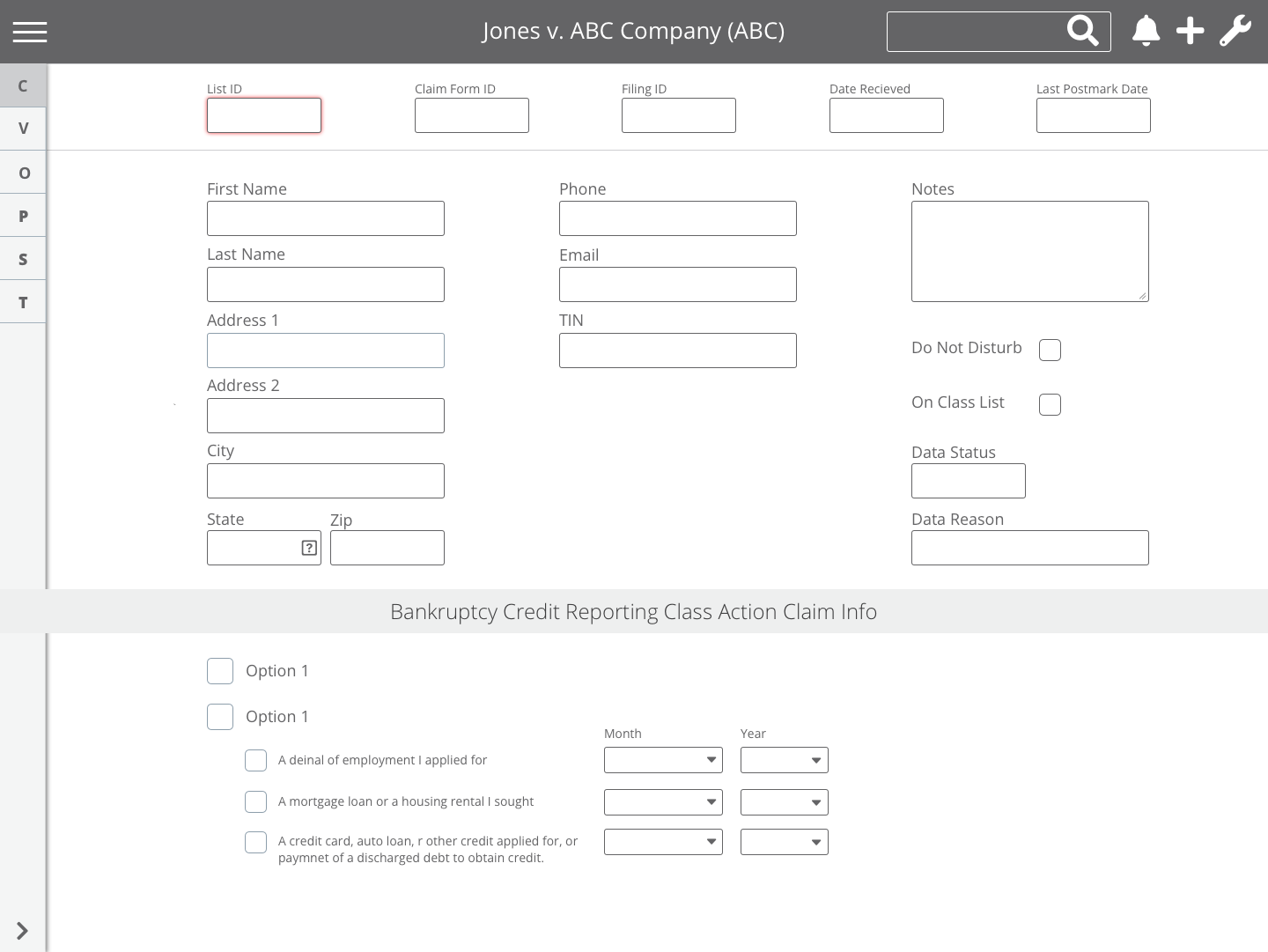
Task: Switch to the T sidebar tab
Action: (x=22, y=301)
